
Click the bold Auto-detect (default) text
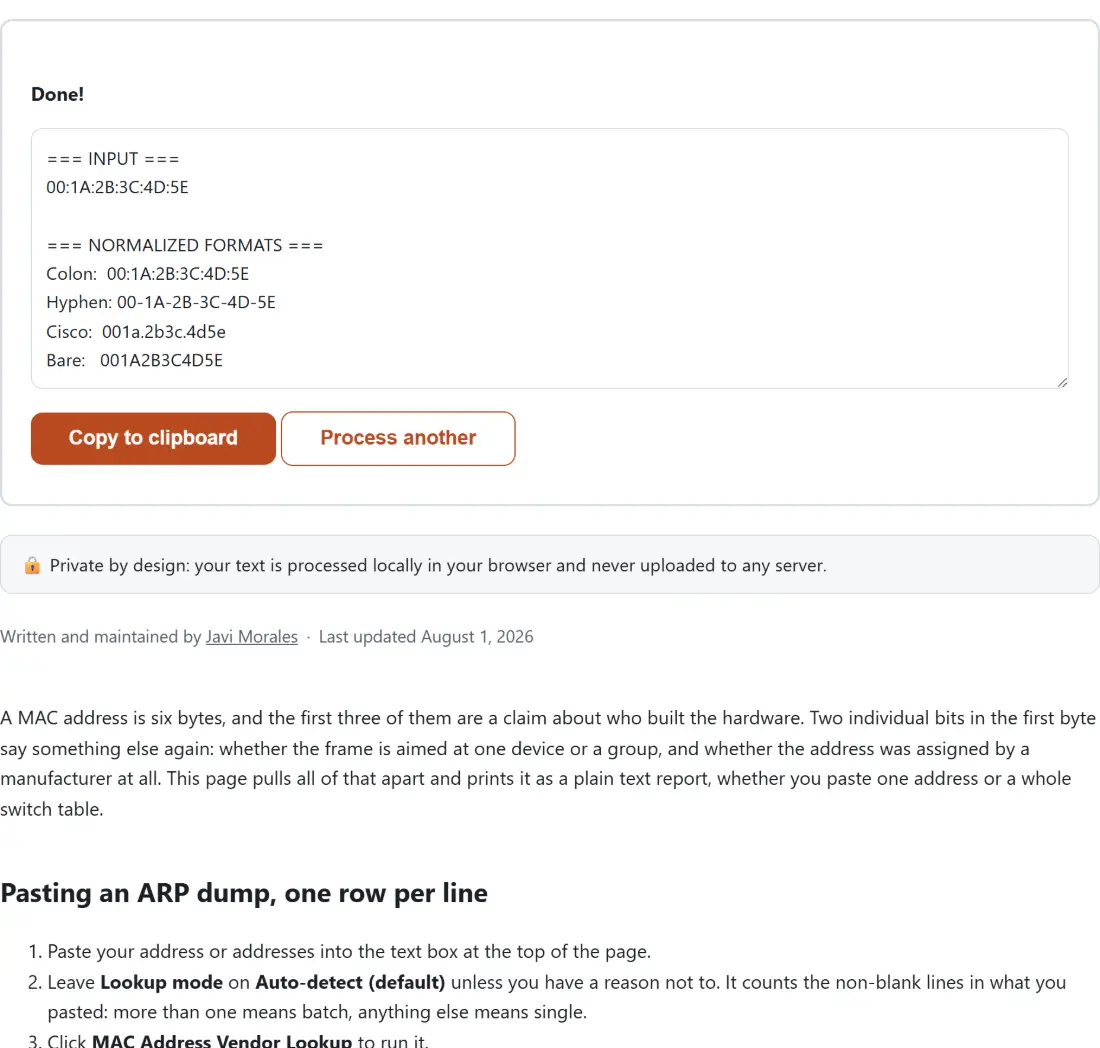[x=350, y=982]
